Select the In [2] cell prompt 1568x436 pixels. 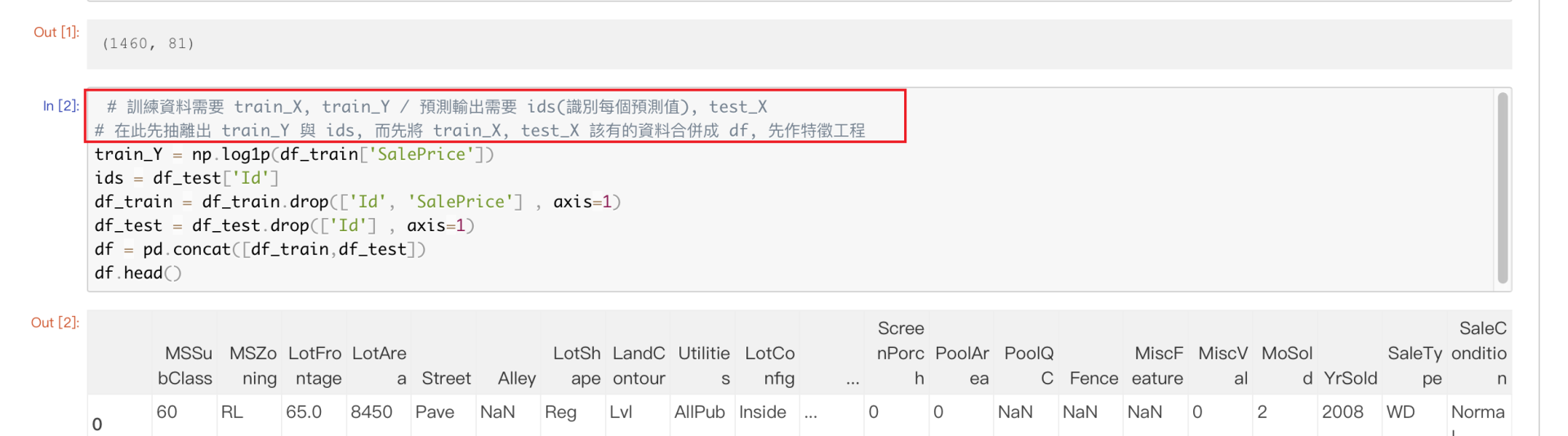[60, 105]
